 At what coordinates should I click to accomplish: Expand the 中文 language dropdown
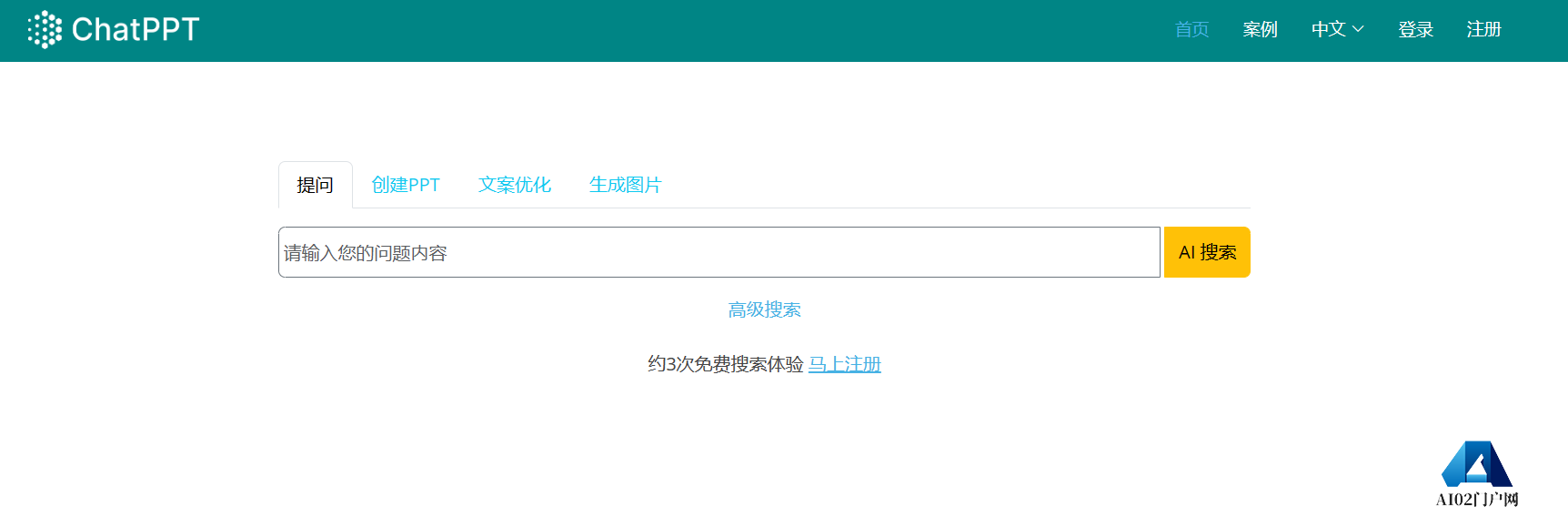[x=1337, y=30]
